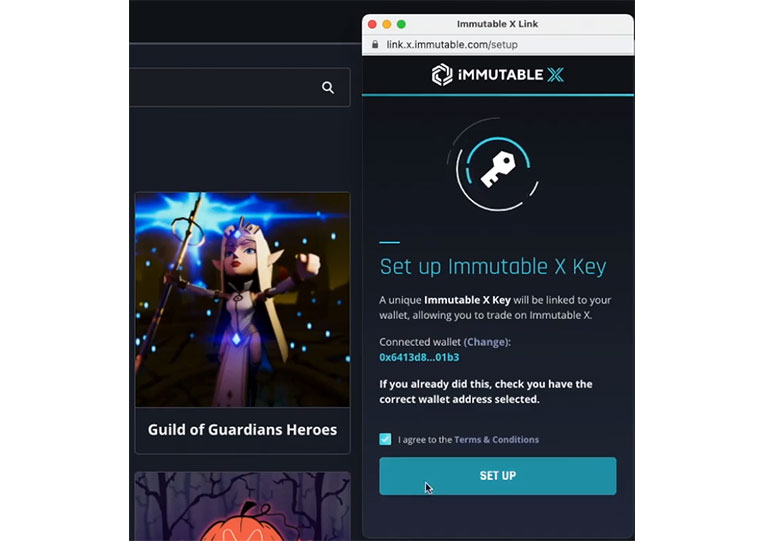Click the link.x.immutable.com/setup URL bar
Viewport: 763px width, 541px height.
[x=497, y=45]
